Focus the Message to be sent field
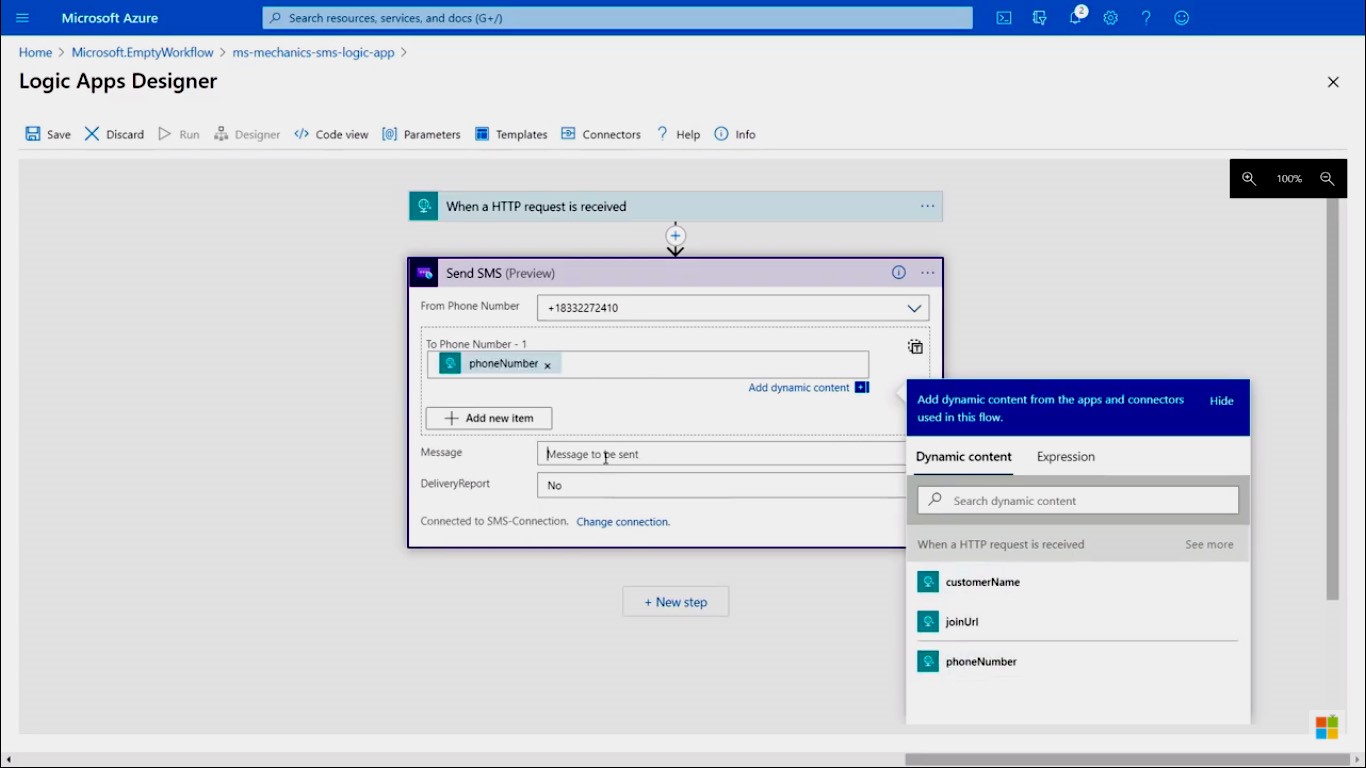 [721, 454]
